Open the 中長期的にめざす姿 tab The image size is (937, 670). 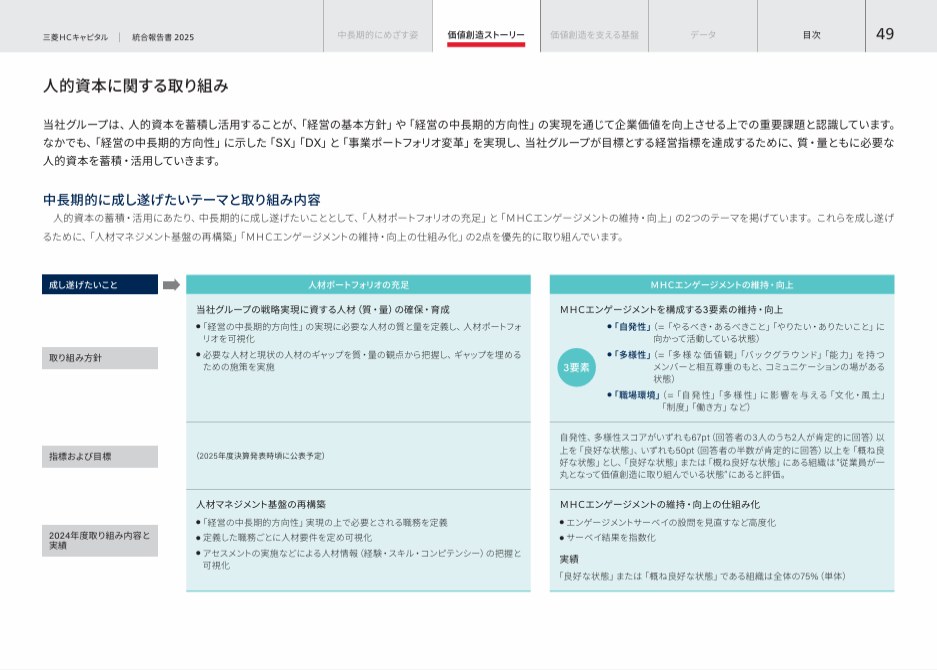point(378,35)
